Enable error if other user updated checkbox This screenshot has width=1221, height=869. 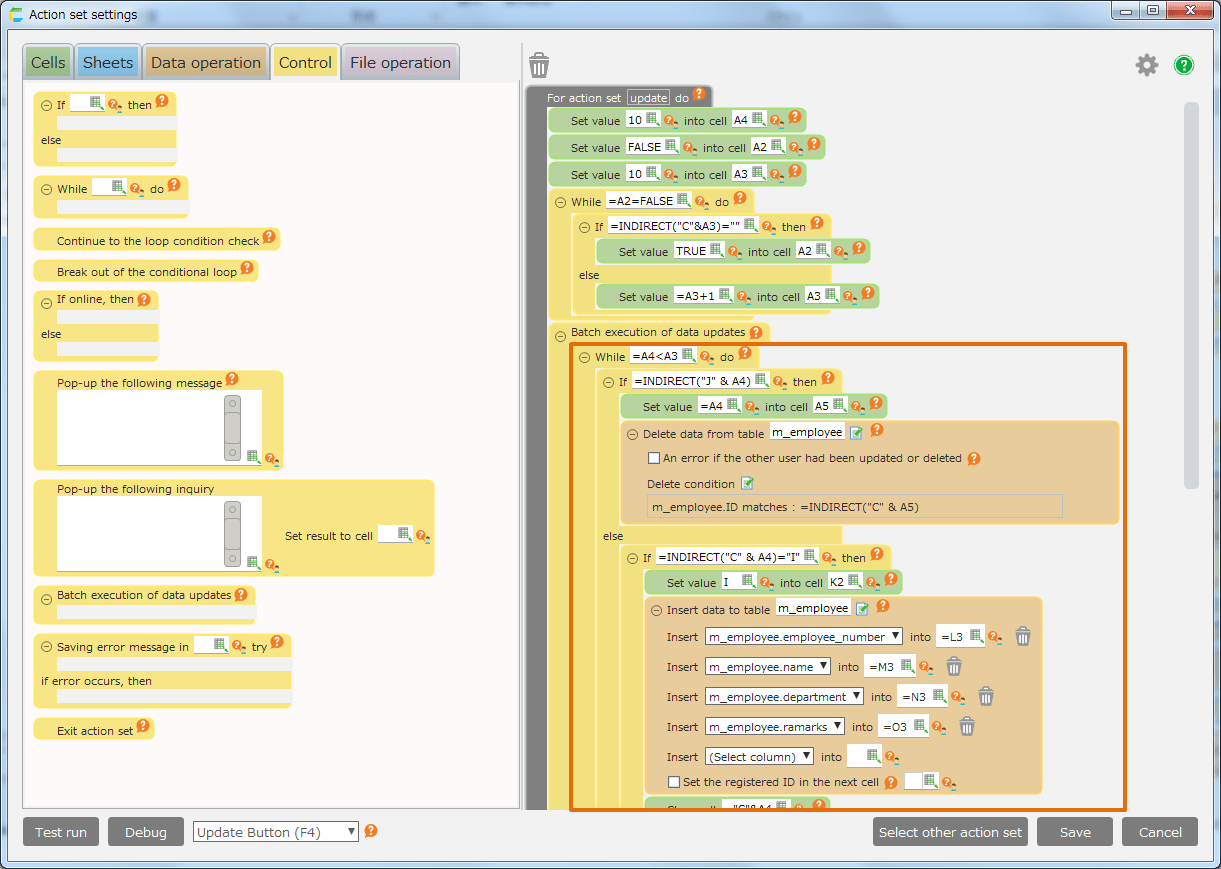point(654,458)
